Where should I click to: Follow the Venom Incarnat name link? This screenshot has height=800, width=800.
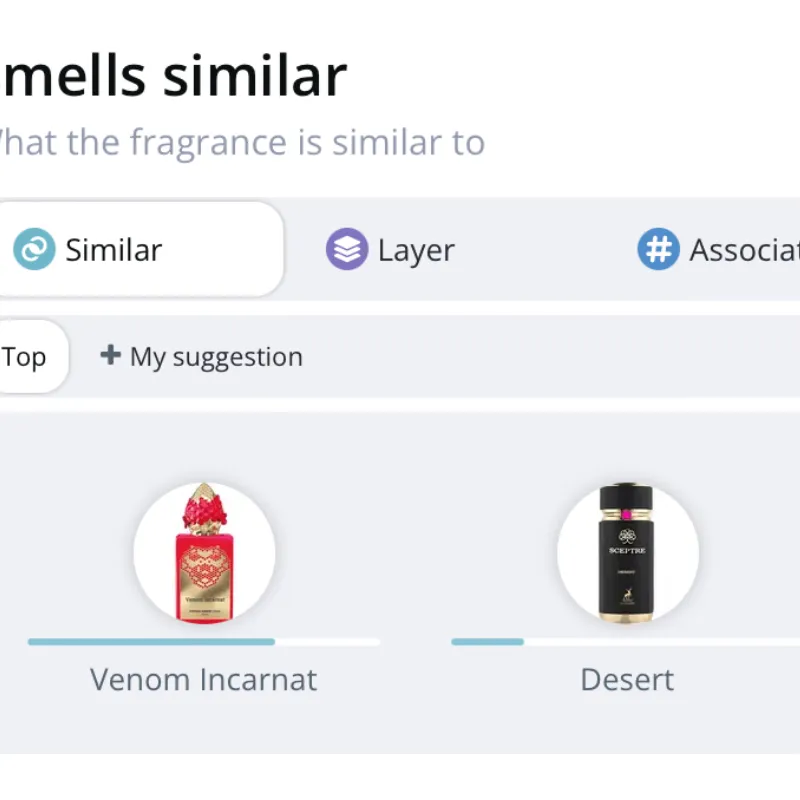[204, 680]
